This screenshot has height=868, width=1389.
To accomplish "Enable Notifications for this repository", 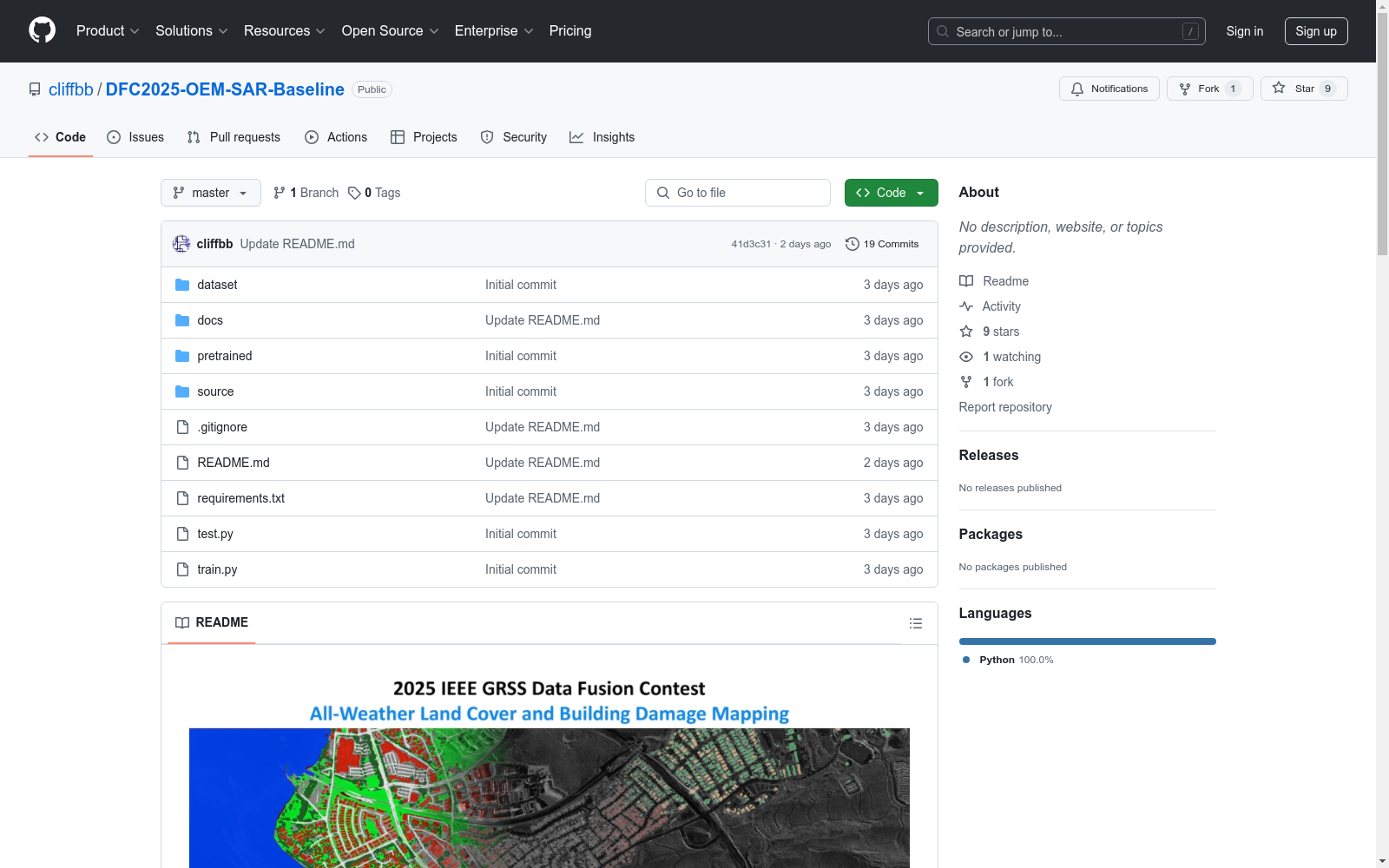I will pos(1109,88).
